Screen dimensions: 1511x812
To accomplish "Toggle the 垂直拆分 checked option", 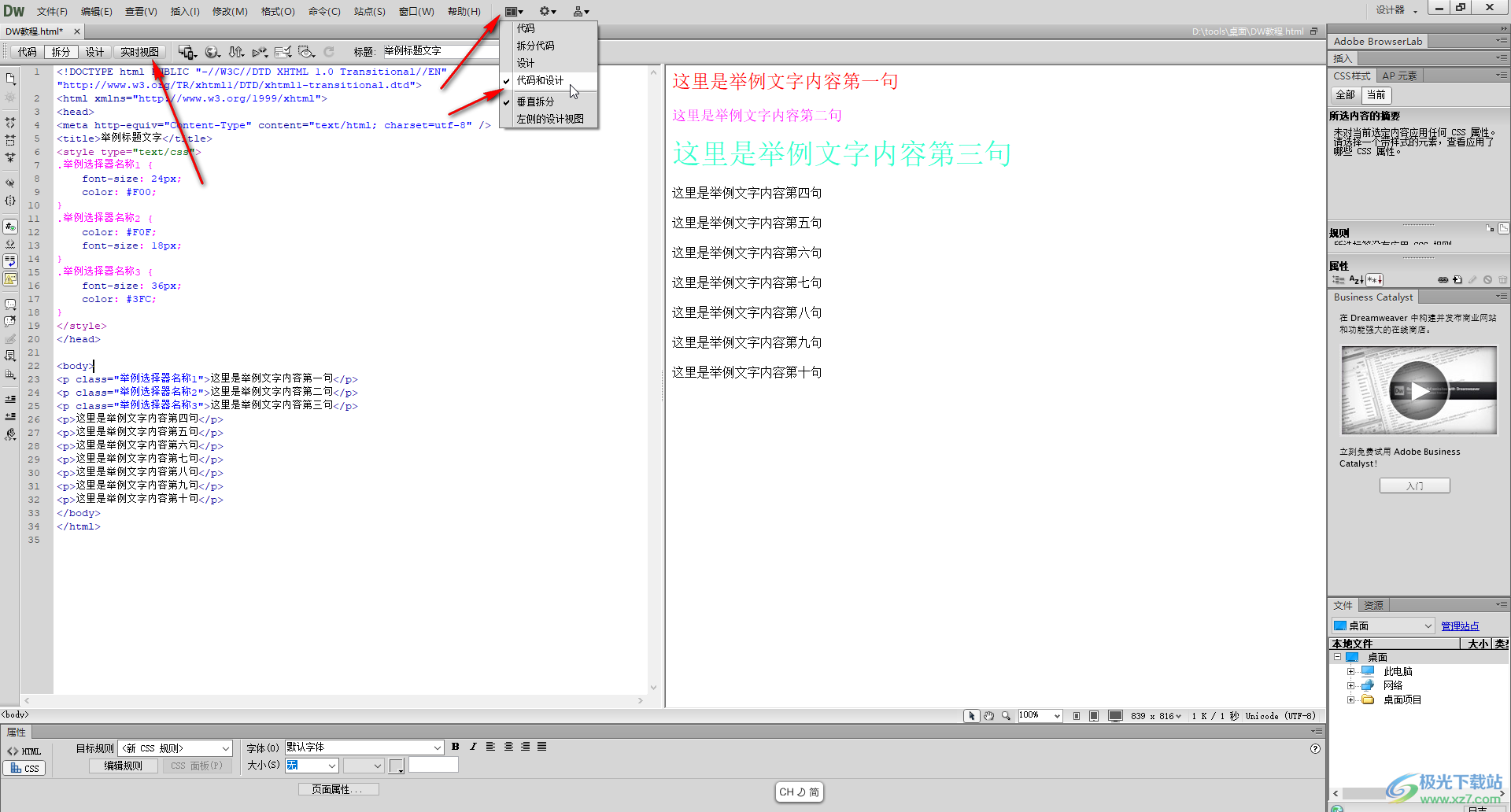I will point(549,101).
